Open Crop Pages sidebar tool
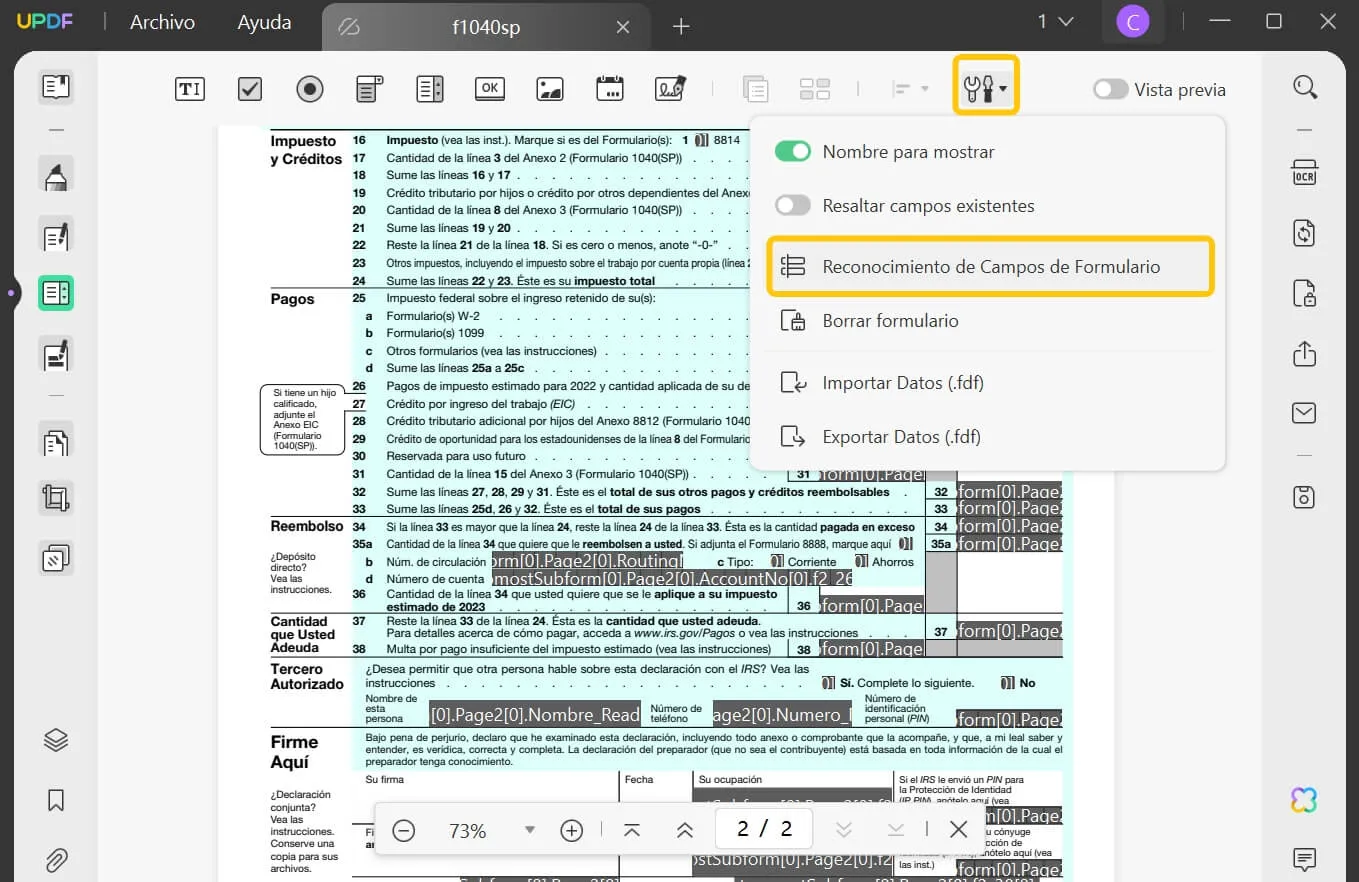This screenshot has height=882, width=1359. 56,498
